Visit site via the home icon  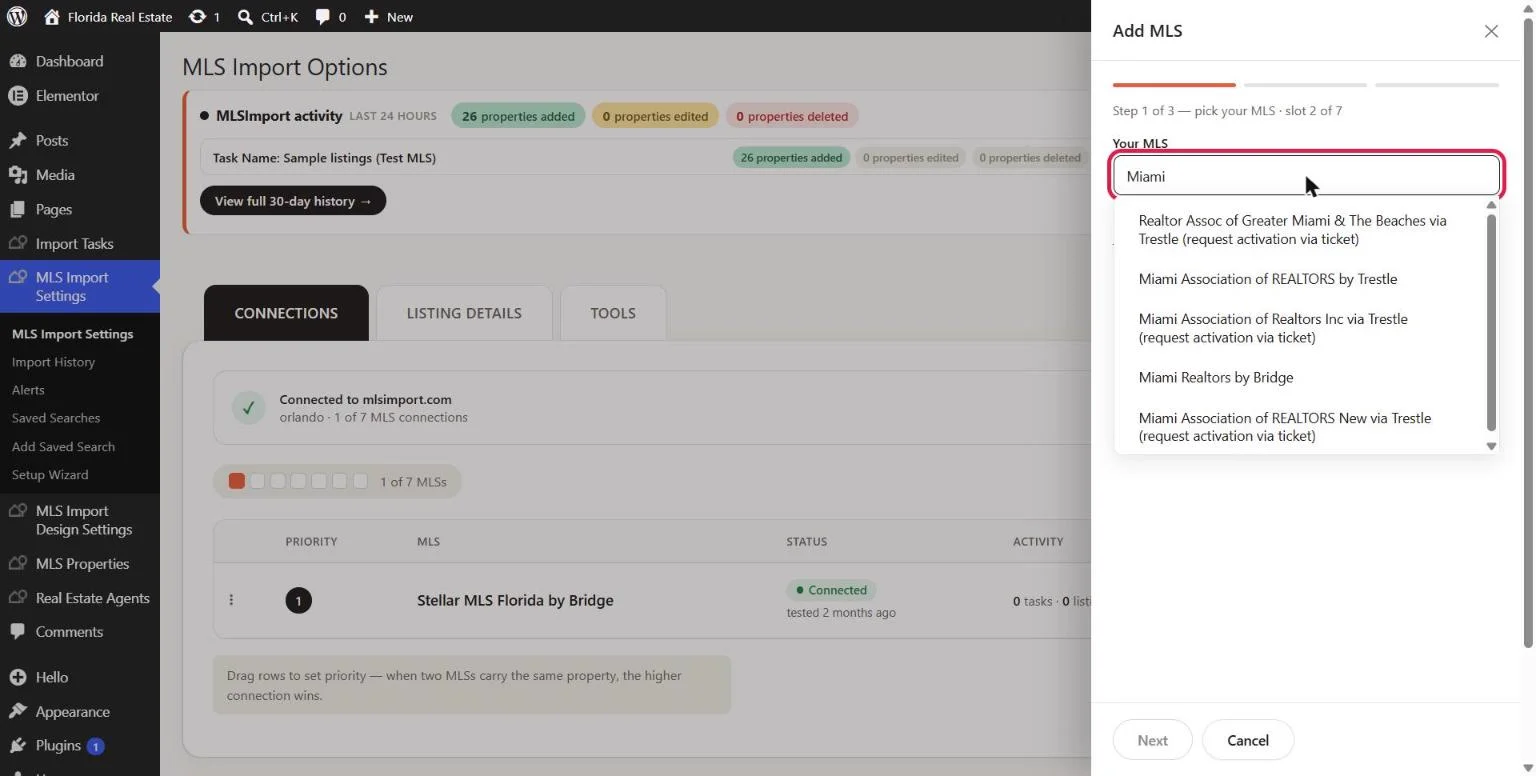(x=52, y=17)
